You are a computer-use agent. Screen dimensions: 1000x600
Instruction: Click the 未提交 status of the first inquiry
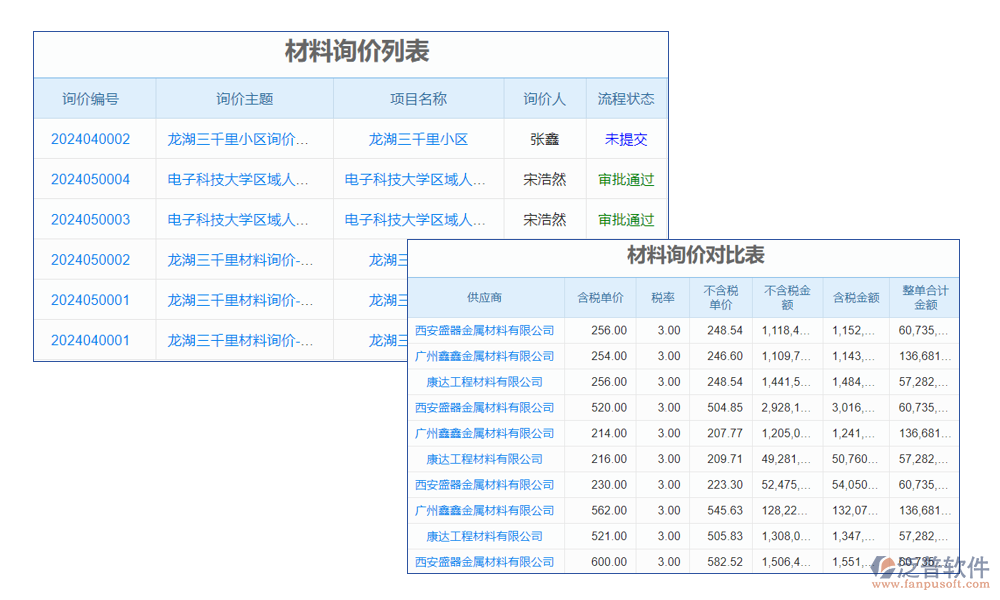pyautogui.click(x=626, y=139)
